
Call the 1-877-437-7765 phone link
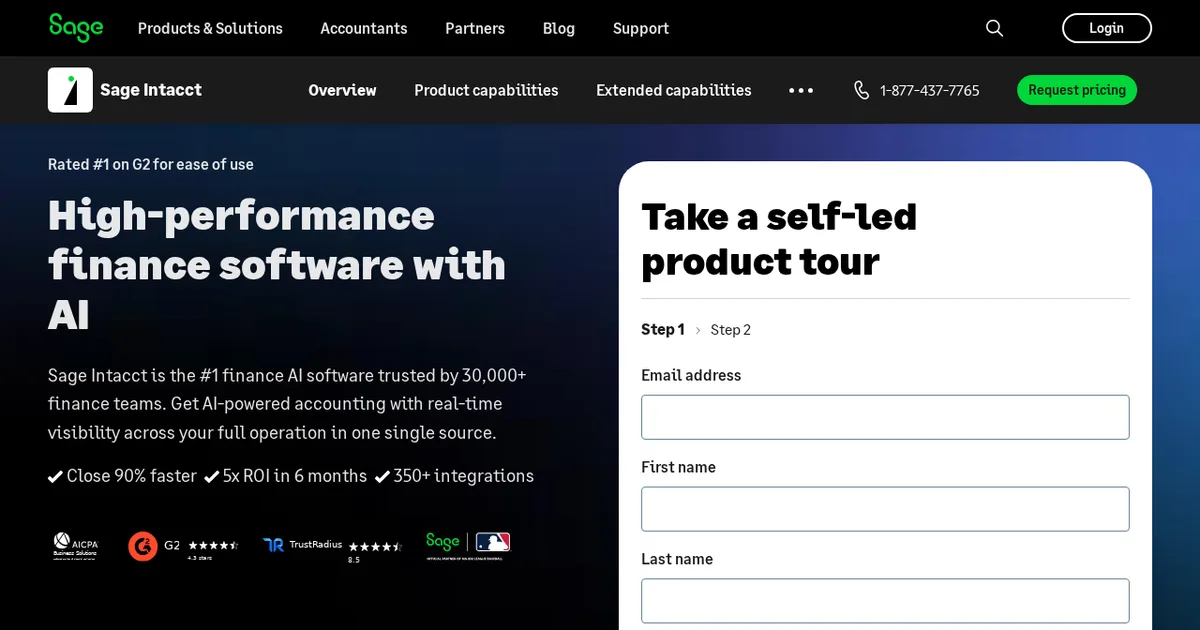coord(930,90)
